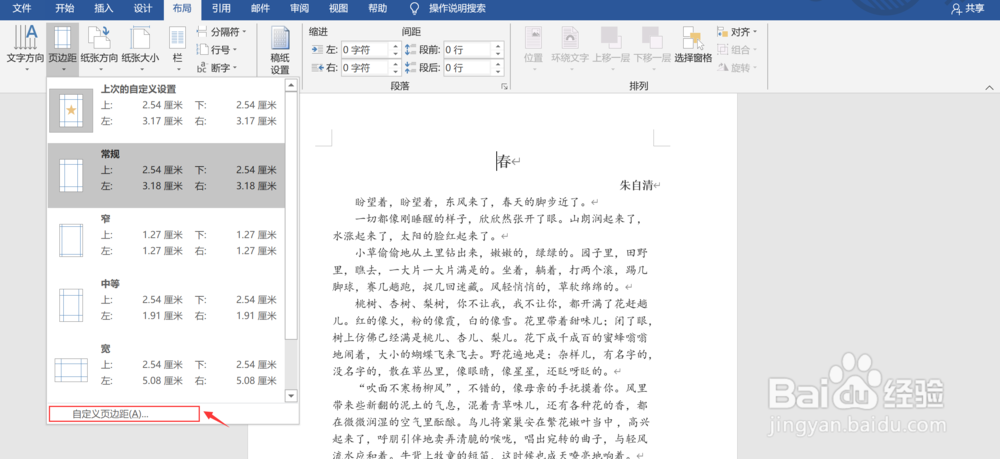This screenshot has height=459, width=1000.
Task: Switch to the Help (帮助) tab
Action: click(x=378, y=8)
